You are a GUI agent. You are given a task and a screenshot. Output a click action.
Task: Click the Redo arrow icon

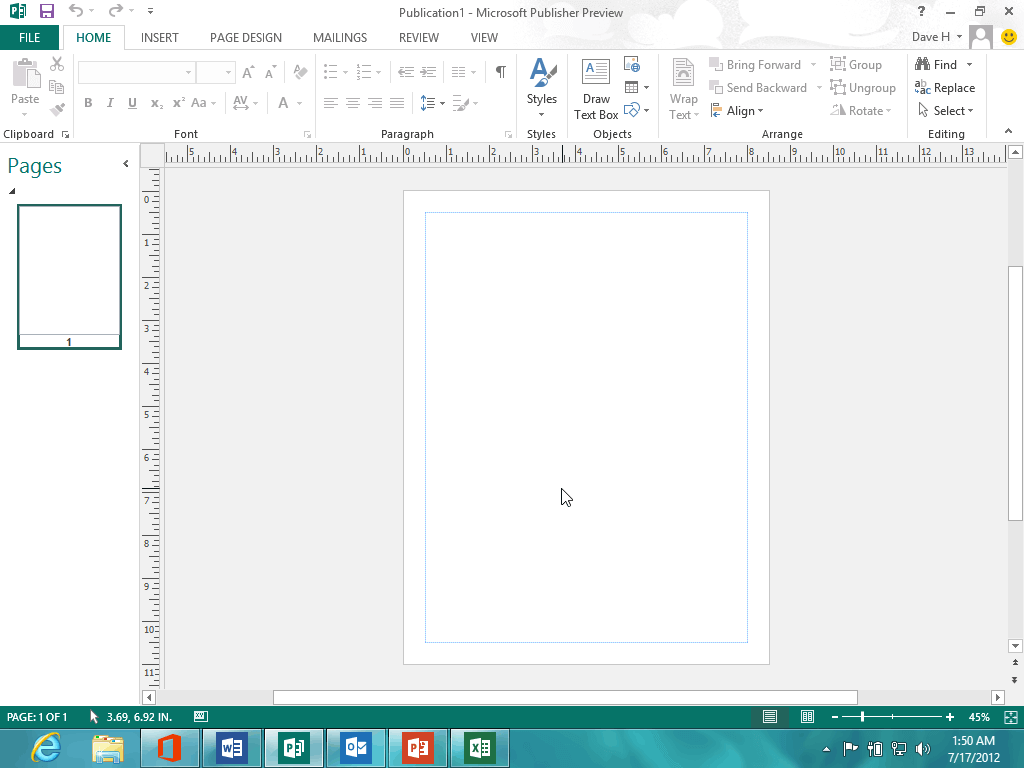[116, 11]
